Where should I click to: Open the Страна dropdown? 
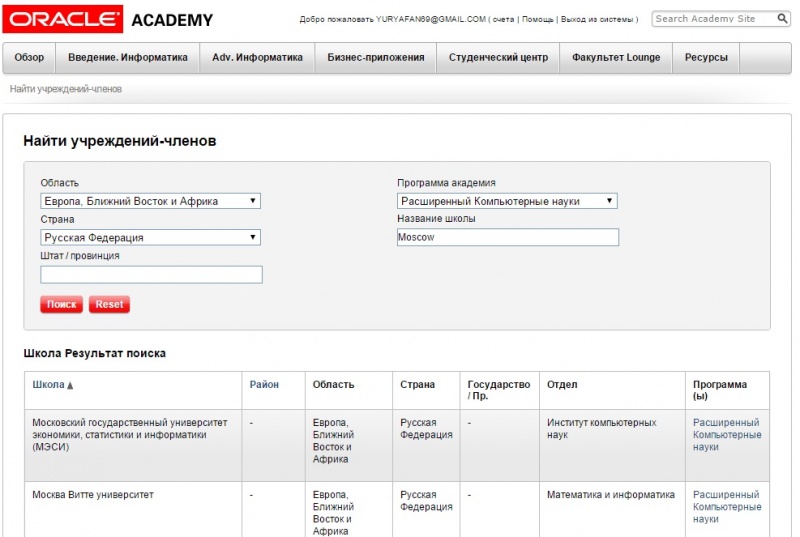(x=151, y=237)
